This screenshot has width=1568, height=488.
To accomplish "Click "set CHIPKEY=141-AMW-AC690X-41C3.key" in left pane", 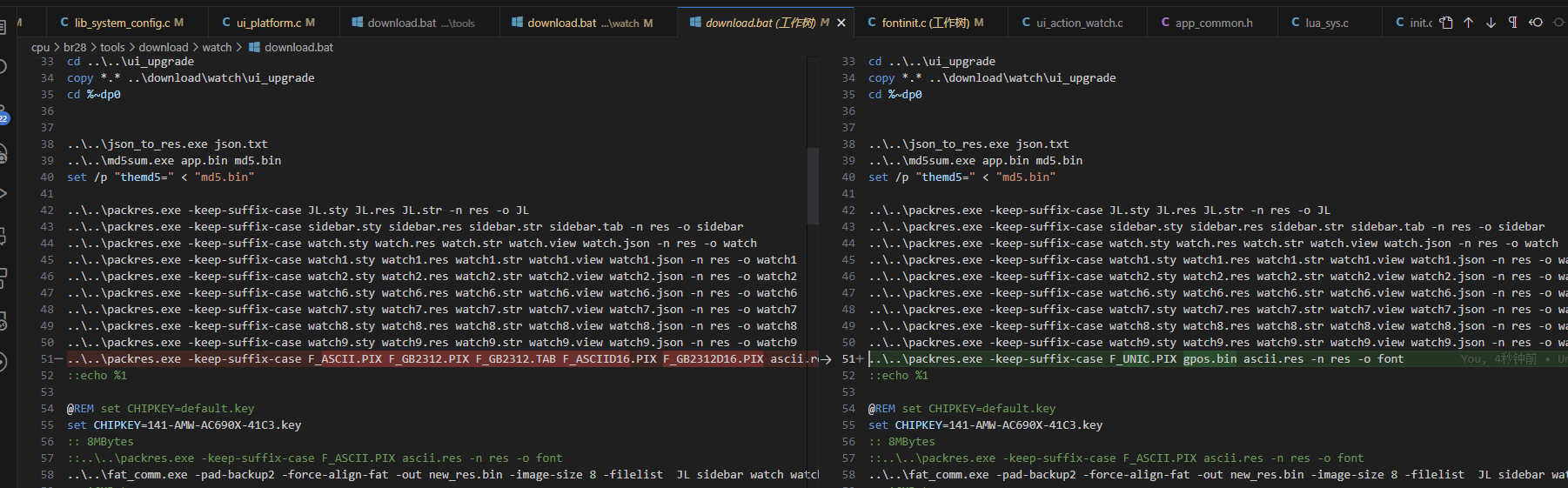I will point(184,424).
